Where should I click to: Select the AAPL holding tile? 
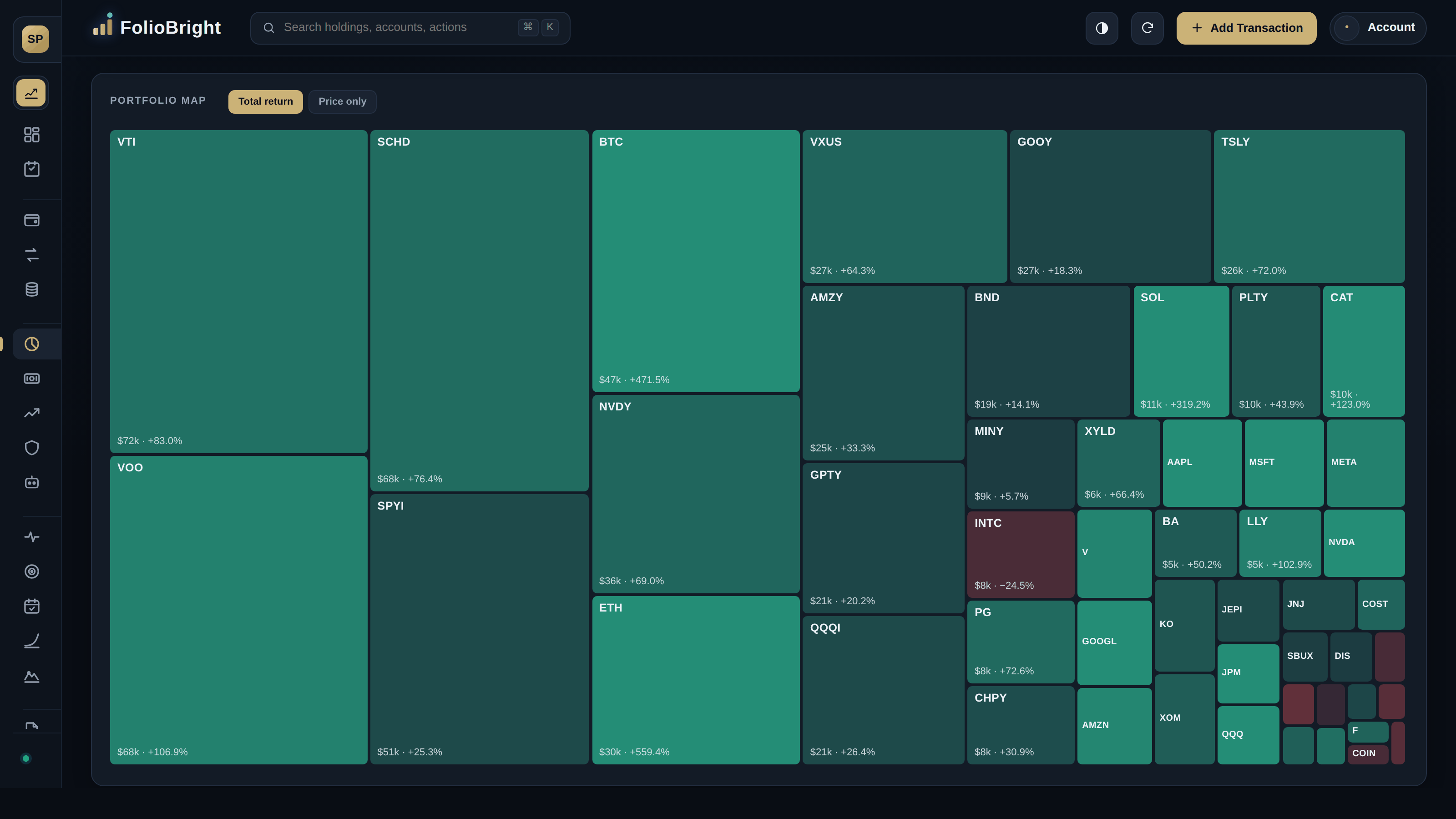[1202, 463]
